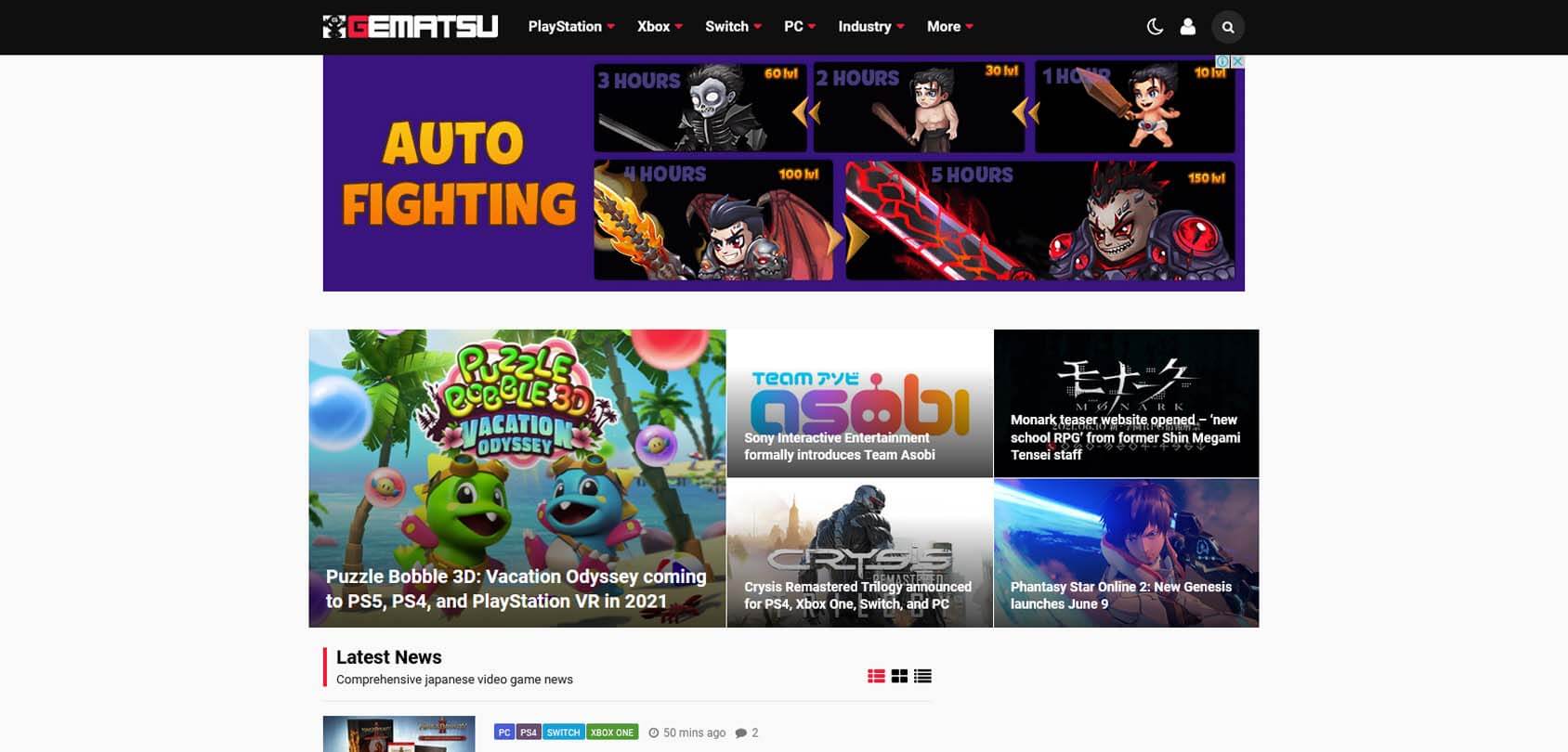Expand the Industry menu
This screenshot has height=752, width=1568.
coord(871,27)
